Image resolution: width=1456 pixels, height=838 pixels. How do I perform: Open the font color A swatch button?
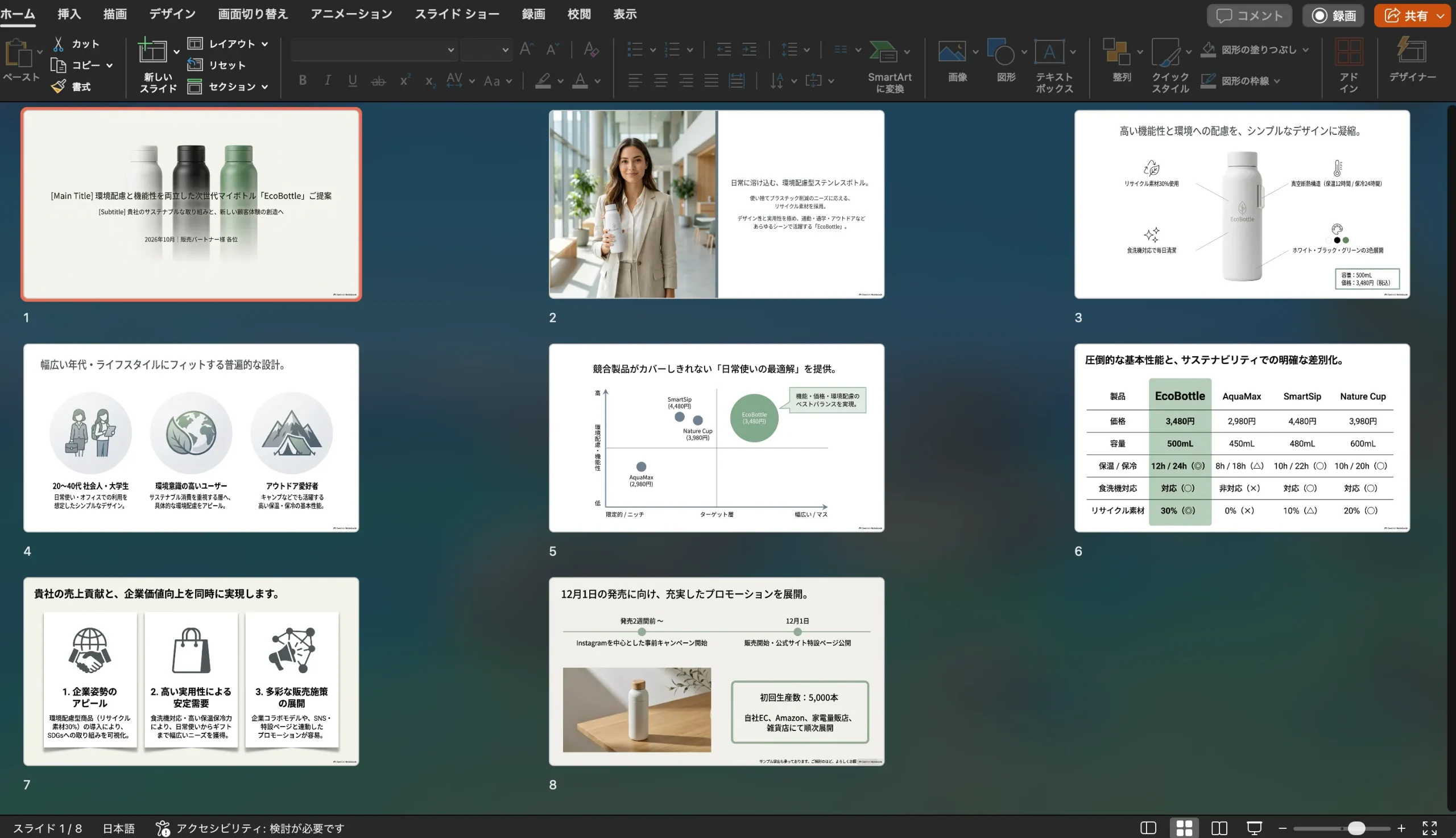(580, 81)
